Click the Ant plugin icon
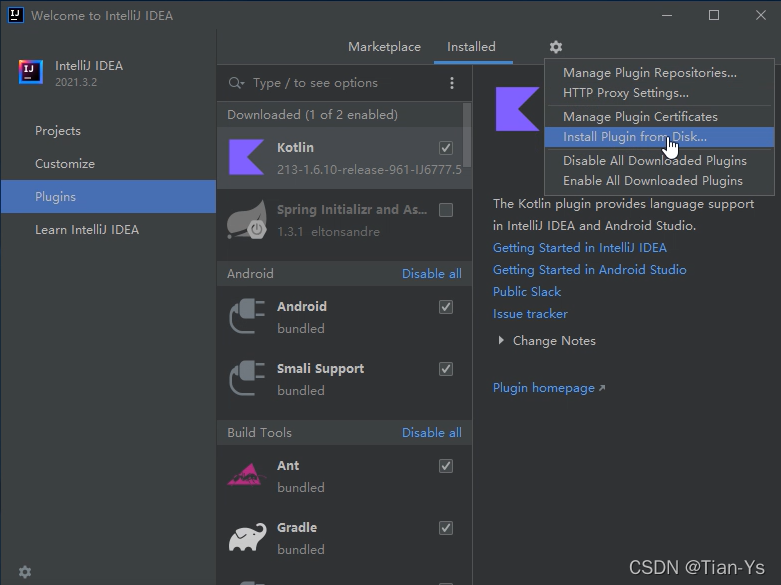Image resolution: width=781 pixels, height=585 pixels. (246, 475)
